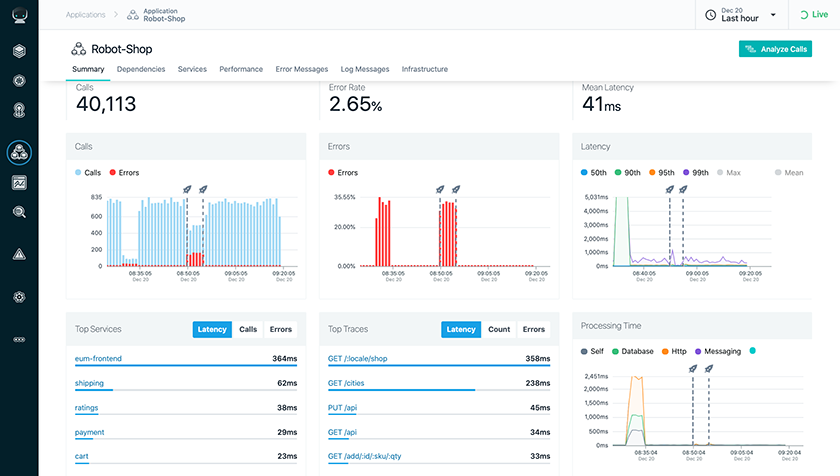Open the more options ellipsis sidebar icon
Viewport: 840px width, 476px height.
(19, 339)
